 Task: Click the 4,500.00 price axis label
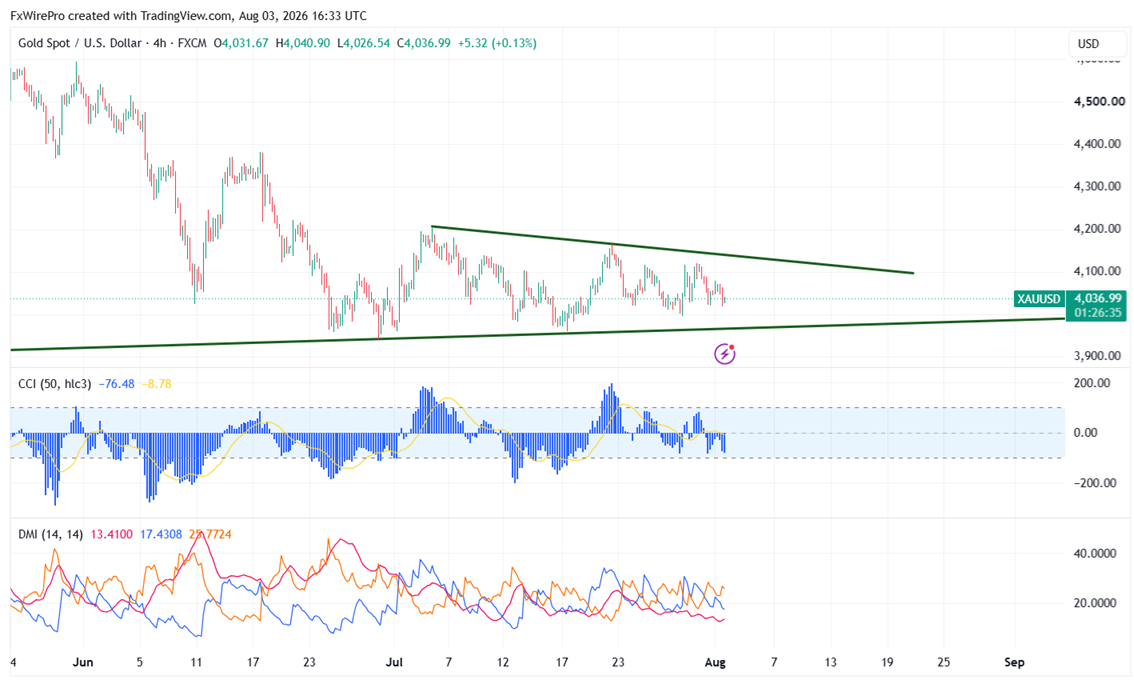click(1099, 101)
